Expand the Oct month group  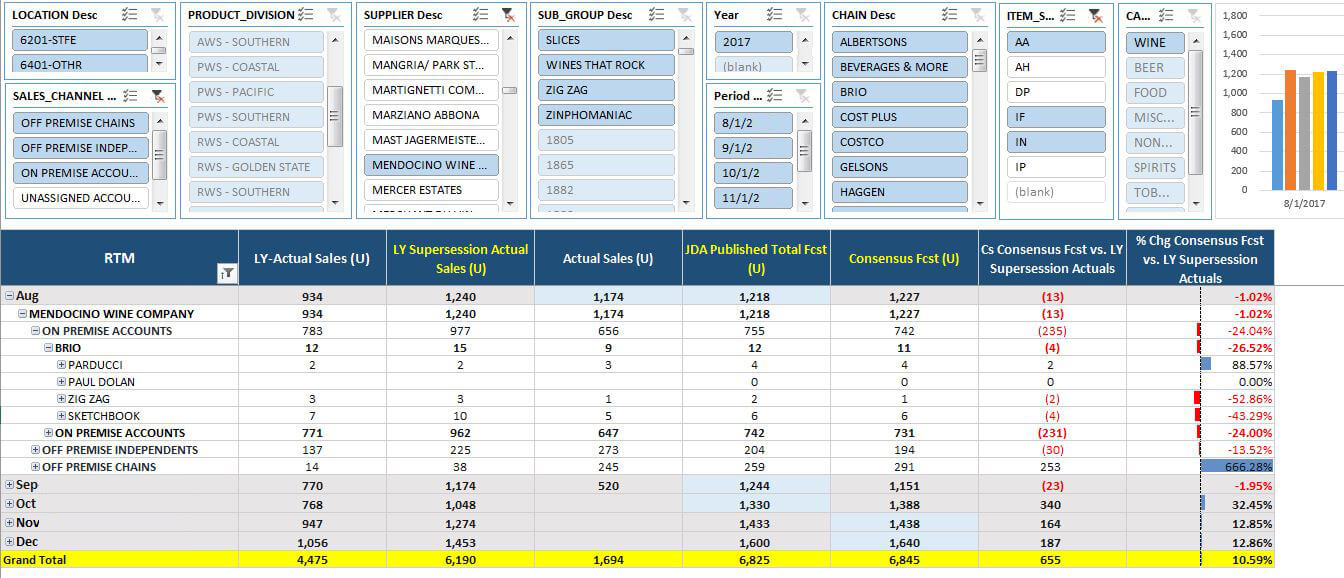click(x=9, y=504)
